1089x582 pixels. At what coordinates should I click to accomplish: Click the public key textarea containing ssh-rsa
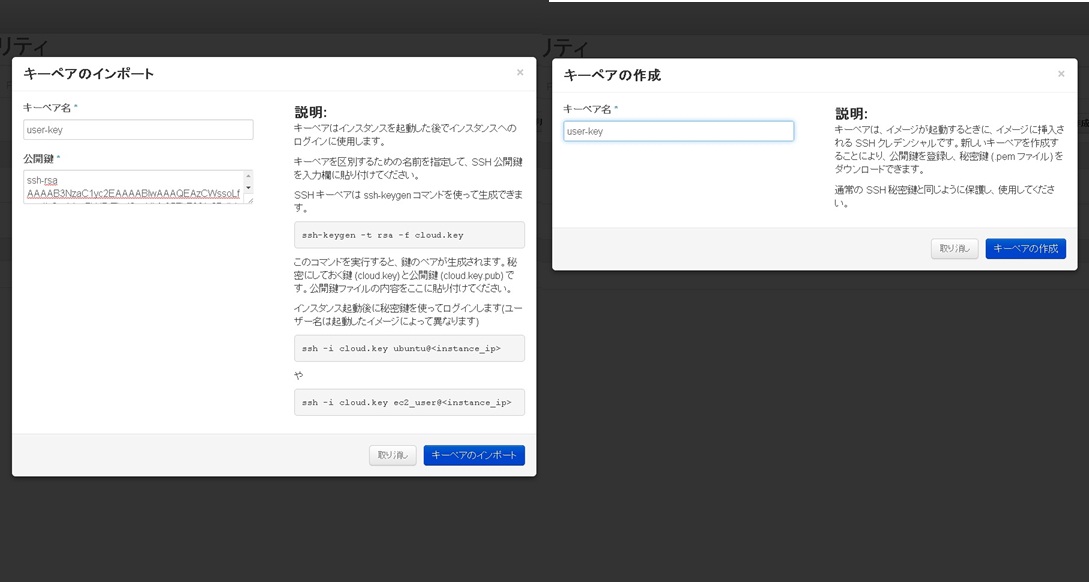coord(138,187)
